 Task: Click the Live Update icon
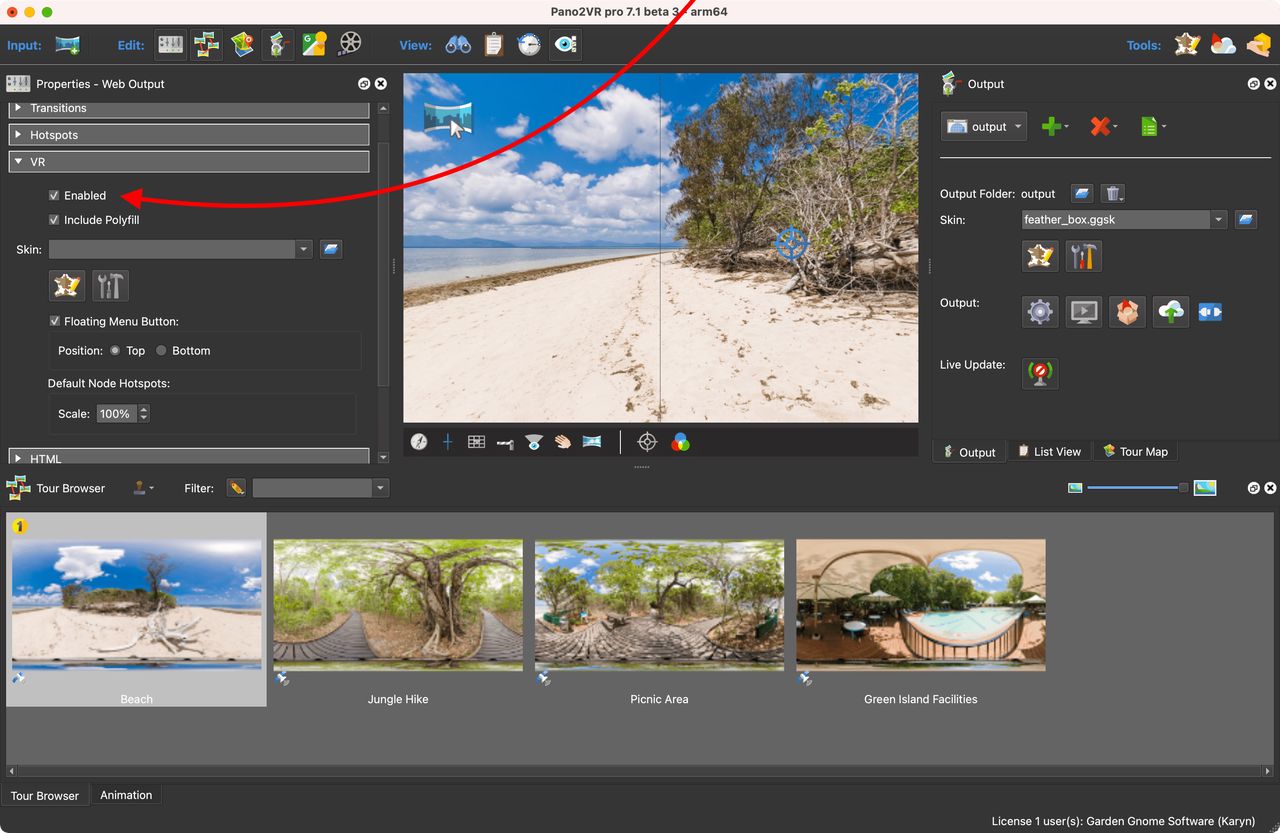1040,374
